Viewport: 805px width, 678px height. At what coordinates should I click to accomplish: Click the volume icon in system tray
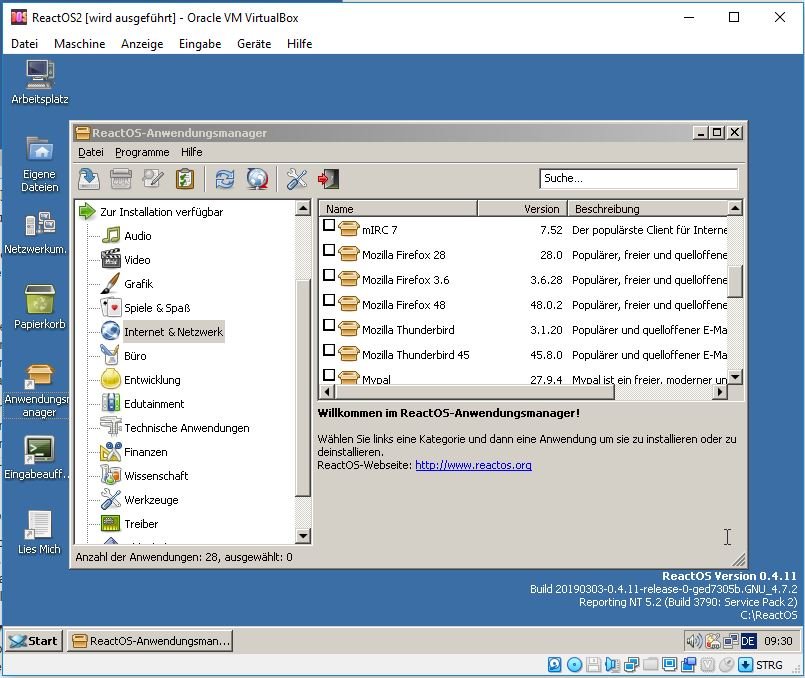pos(693,641)
